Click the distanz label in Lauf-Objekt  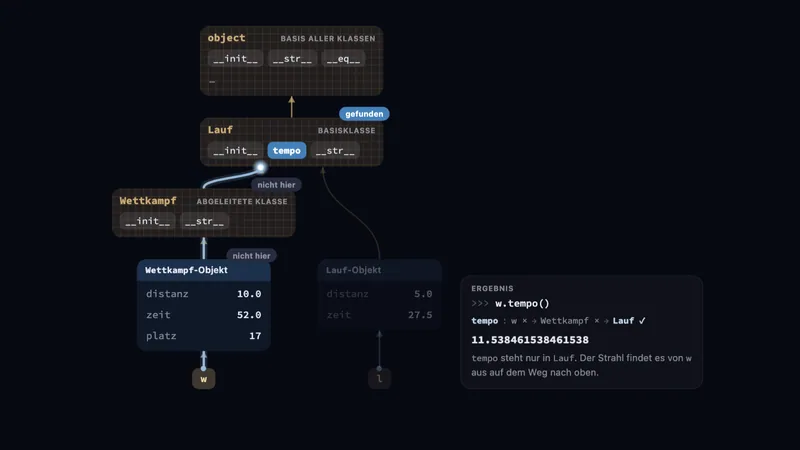347,294
